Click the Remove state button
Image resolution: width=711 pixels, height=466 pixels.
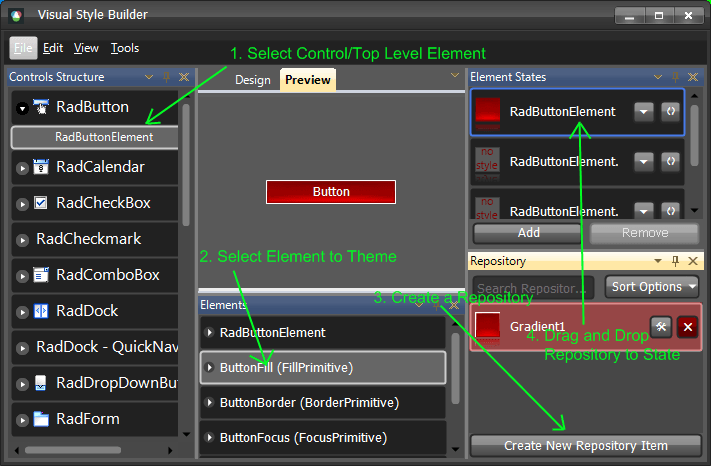pos(644,233)
